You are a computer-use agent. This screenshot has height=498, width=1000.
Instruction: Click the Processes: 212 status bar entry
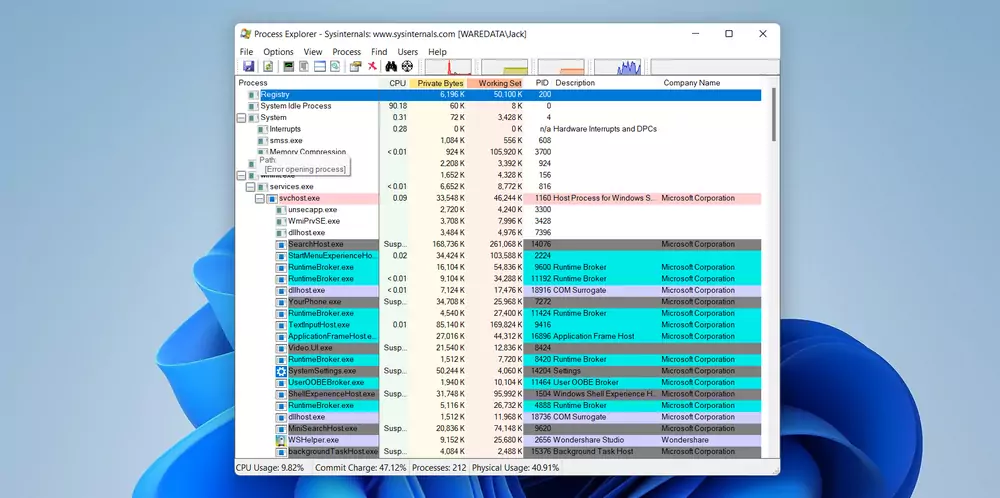click(439, 468)
